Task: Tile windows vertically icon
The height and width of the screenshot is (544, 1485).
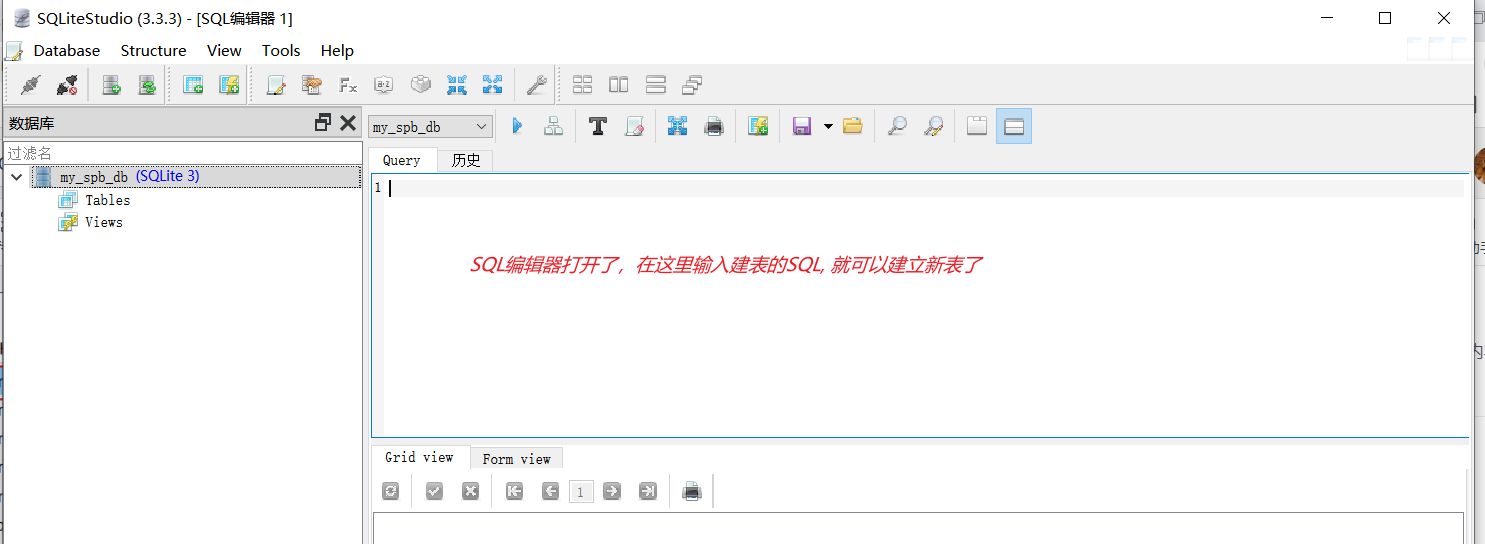Action: (655, 85)
